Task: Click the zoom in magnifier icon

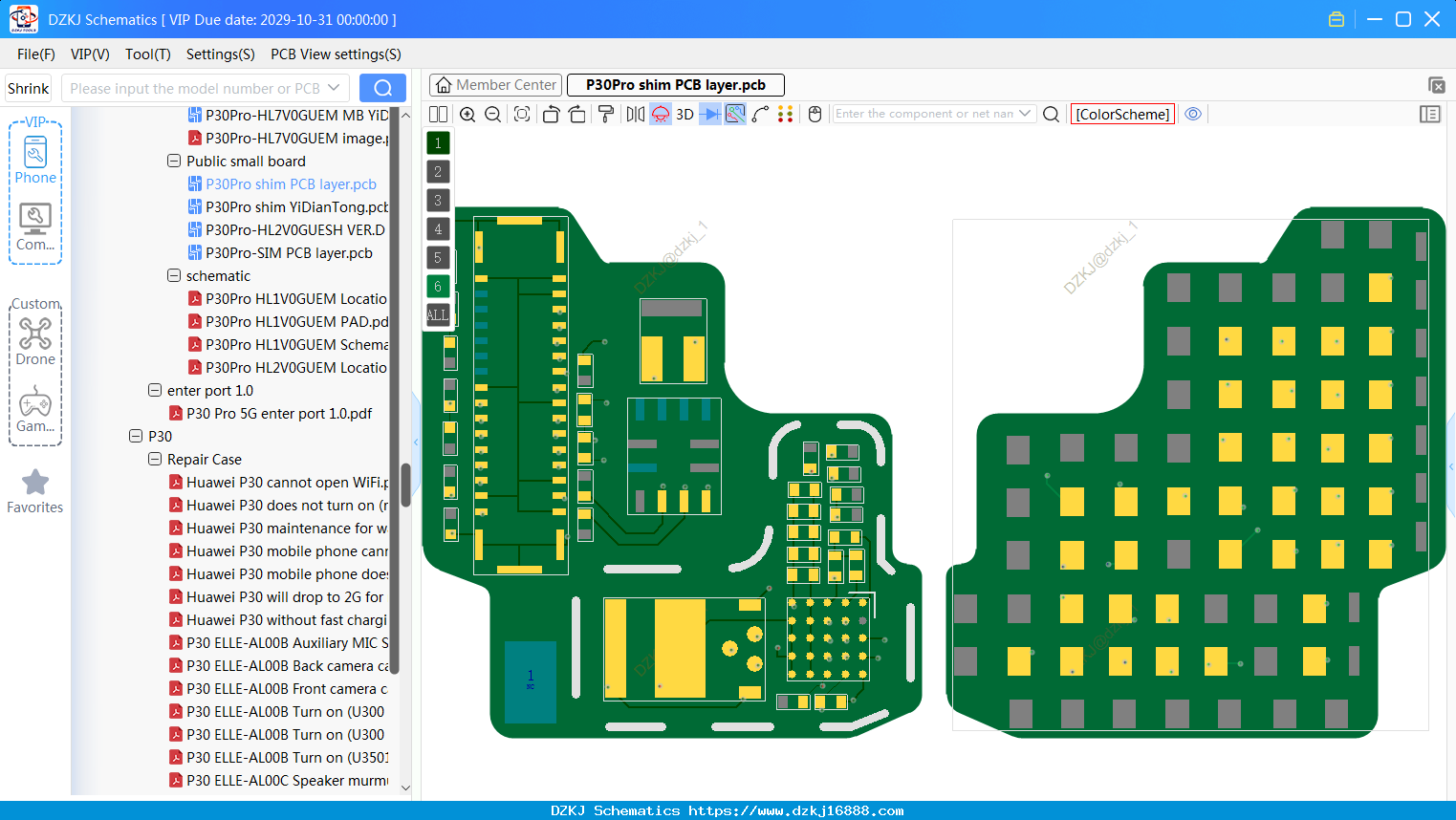Action: tap(467, 114)
